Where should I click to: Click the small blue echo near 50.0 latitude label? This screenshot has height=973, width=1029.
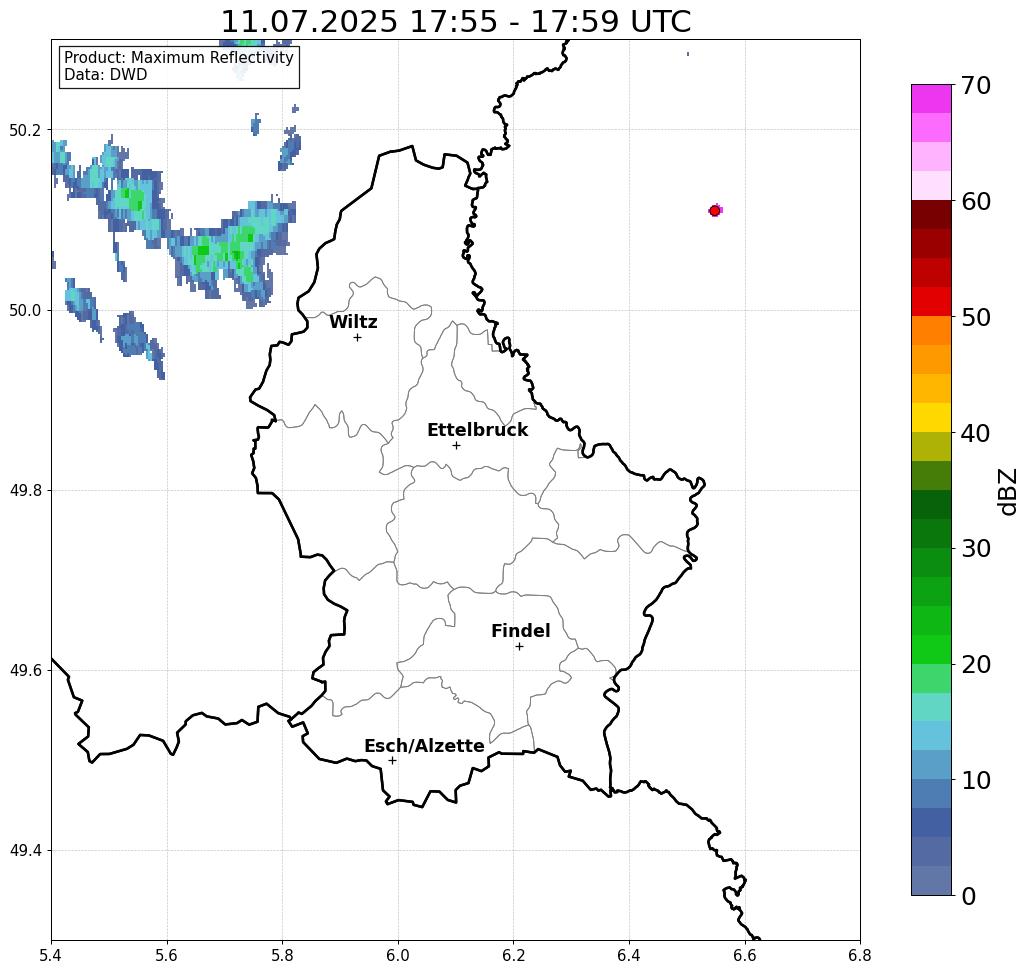click(82, 307)
